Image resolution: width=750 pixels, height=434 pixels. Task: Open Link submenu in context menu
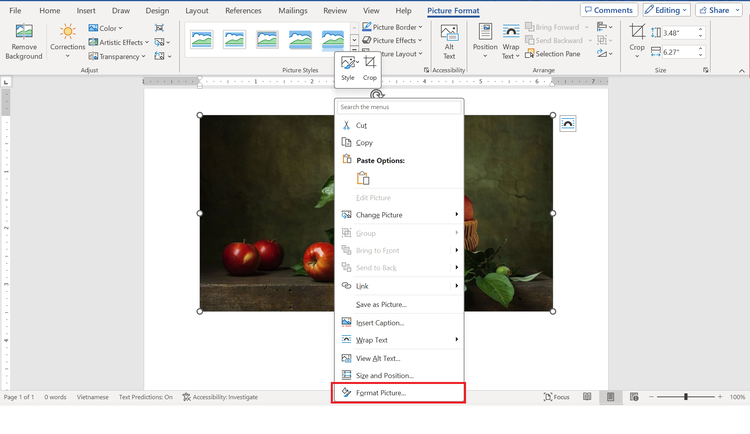(399, 286)
